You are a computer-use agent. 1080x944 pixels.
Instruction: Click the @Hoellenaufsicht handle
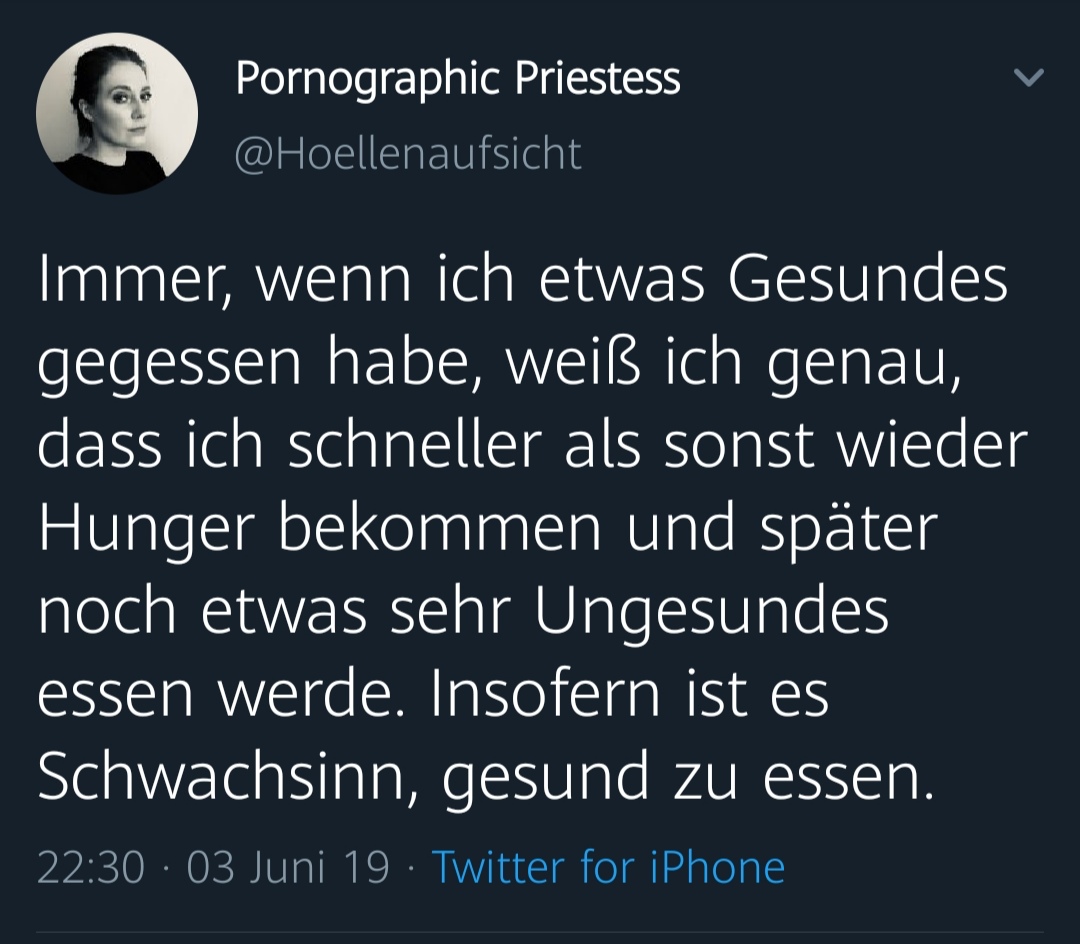pos(408,154)
